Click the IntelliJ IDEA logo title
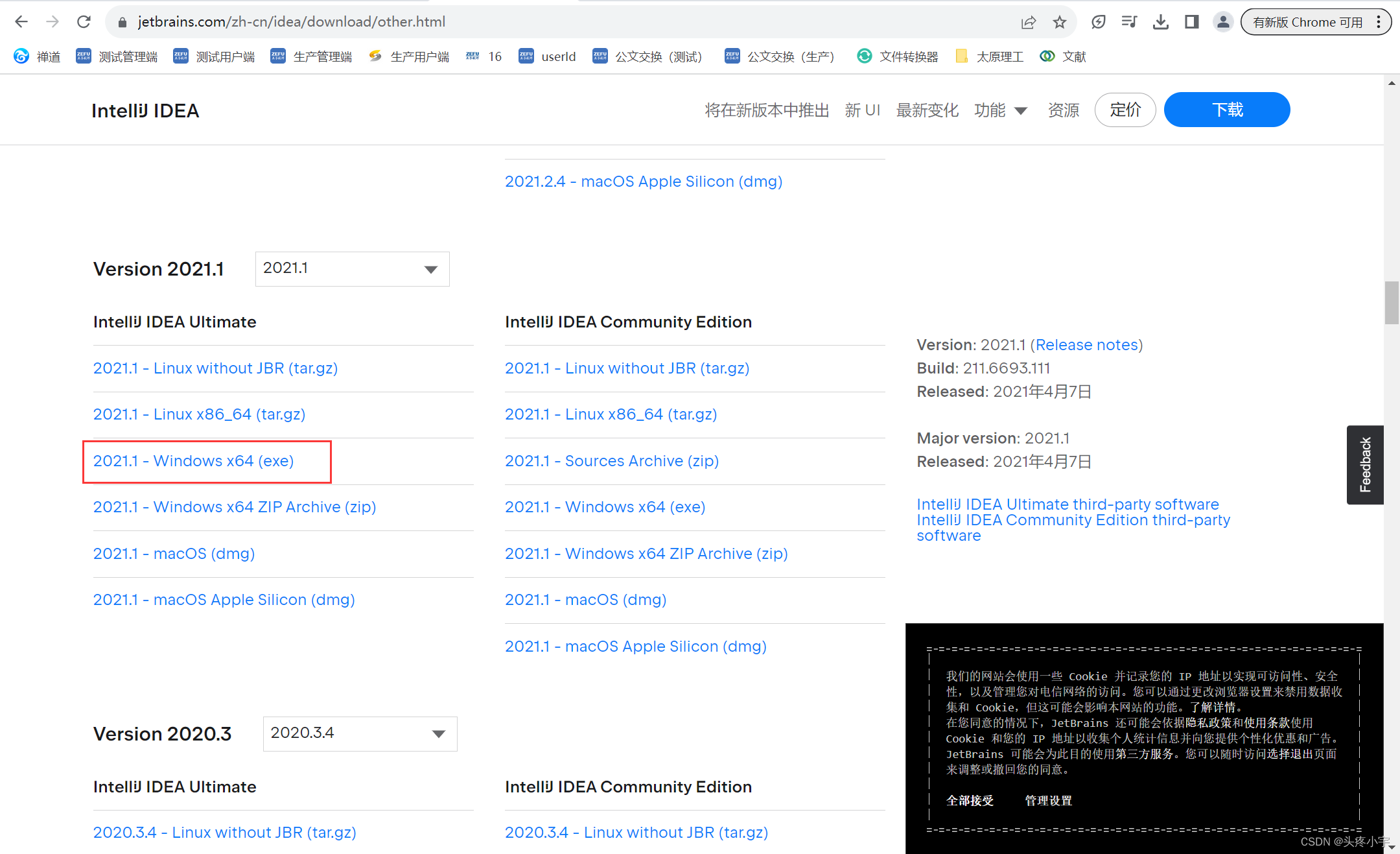 point(145,111)
